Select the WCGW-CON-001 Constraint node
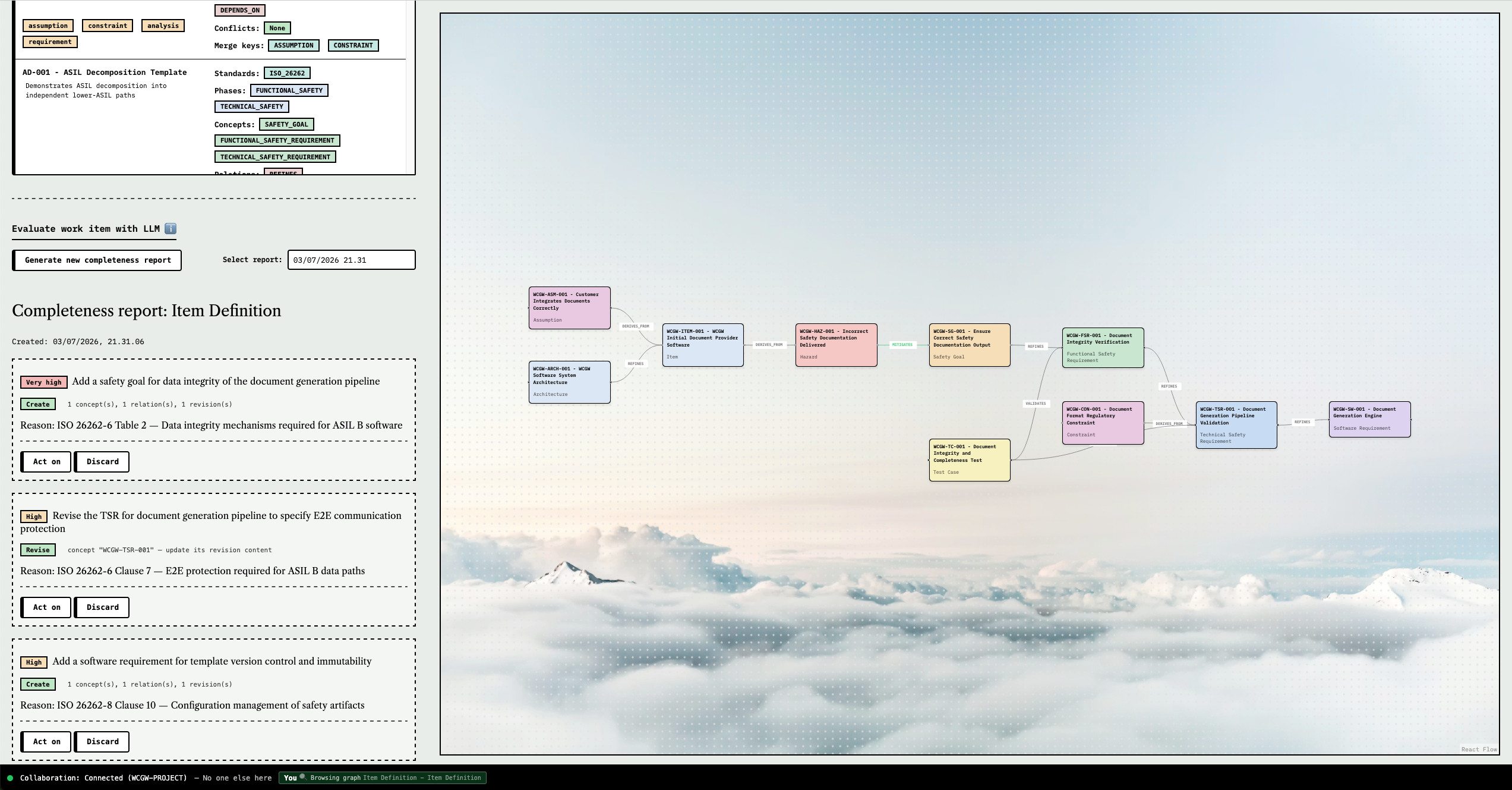Image resolution: width=1512 pixels, height=790 pixels. (1103, 423)
